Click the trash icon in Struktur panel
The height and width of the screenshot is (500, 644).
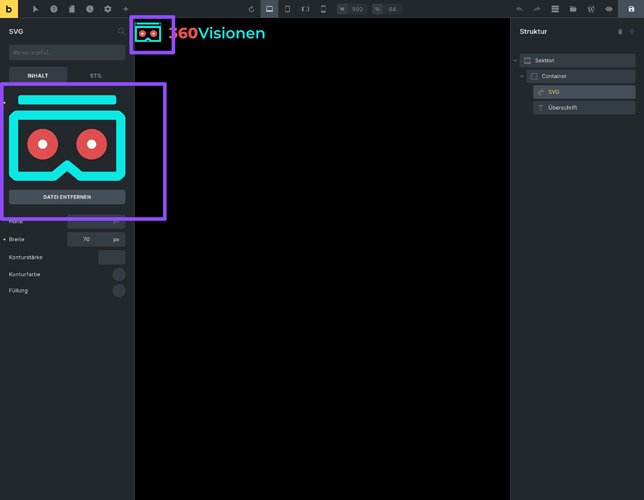[620, 32]
